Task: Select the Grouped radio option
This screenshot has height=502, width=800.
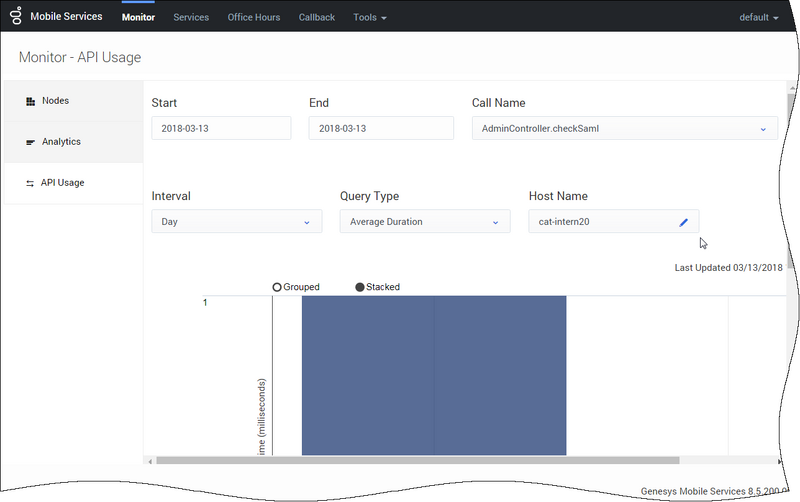Action: [x=277, y=287]
